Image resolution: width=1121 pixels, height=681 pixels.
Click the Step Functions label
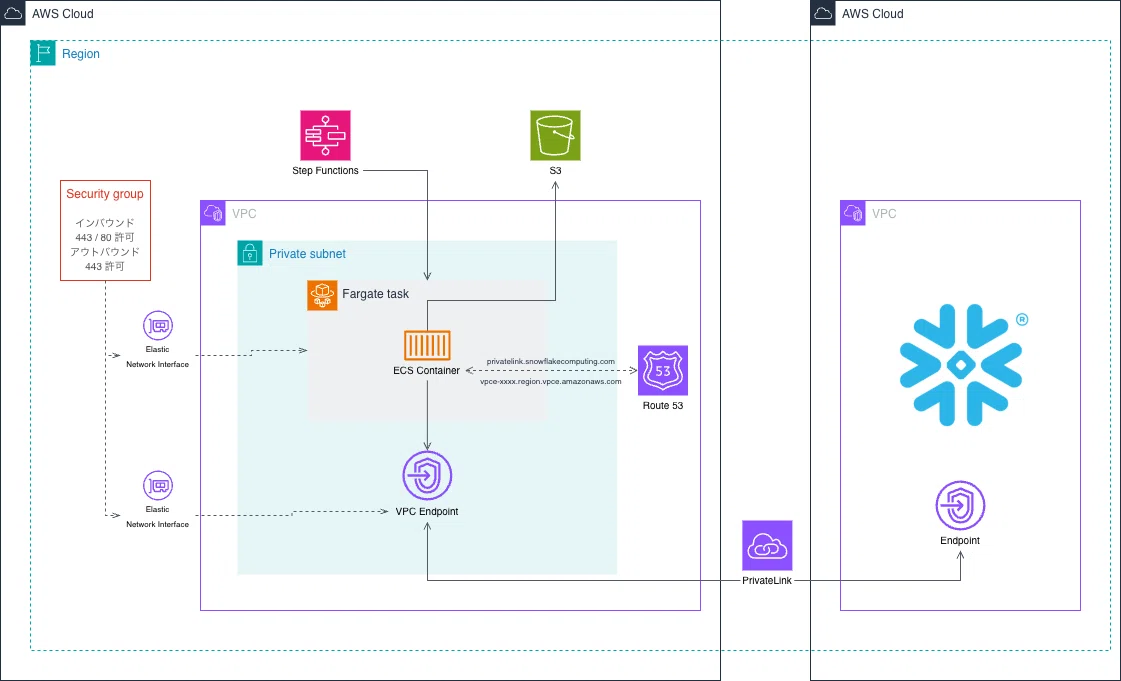pos(325,170)
